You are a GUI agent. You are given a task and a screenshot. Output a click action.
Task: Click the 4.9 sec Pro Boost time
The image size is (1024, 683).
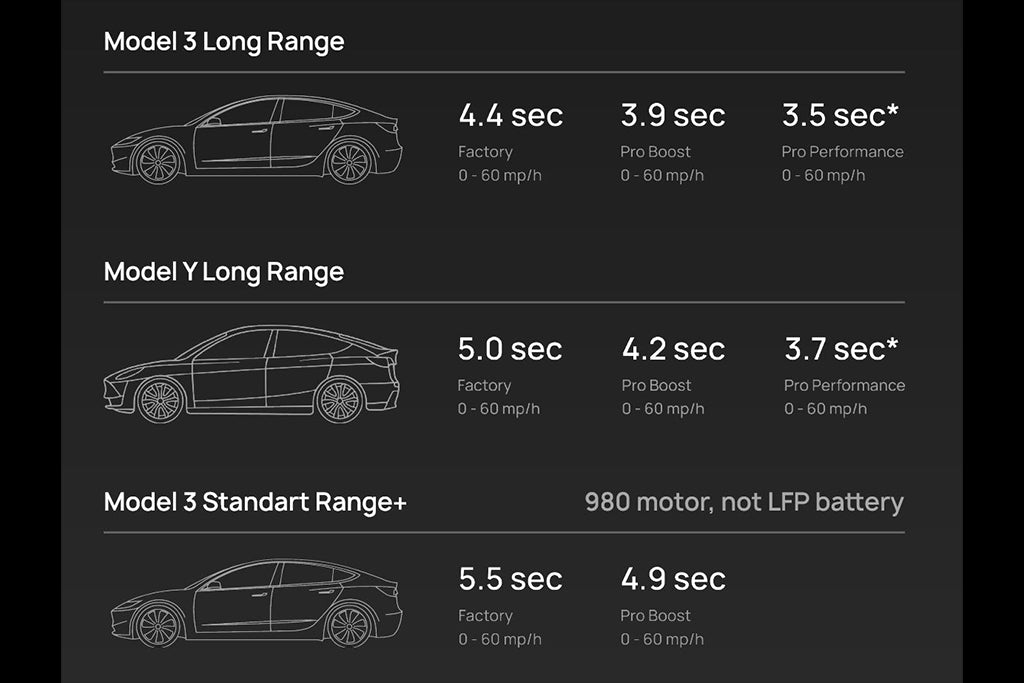coord(672,579)
